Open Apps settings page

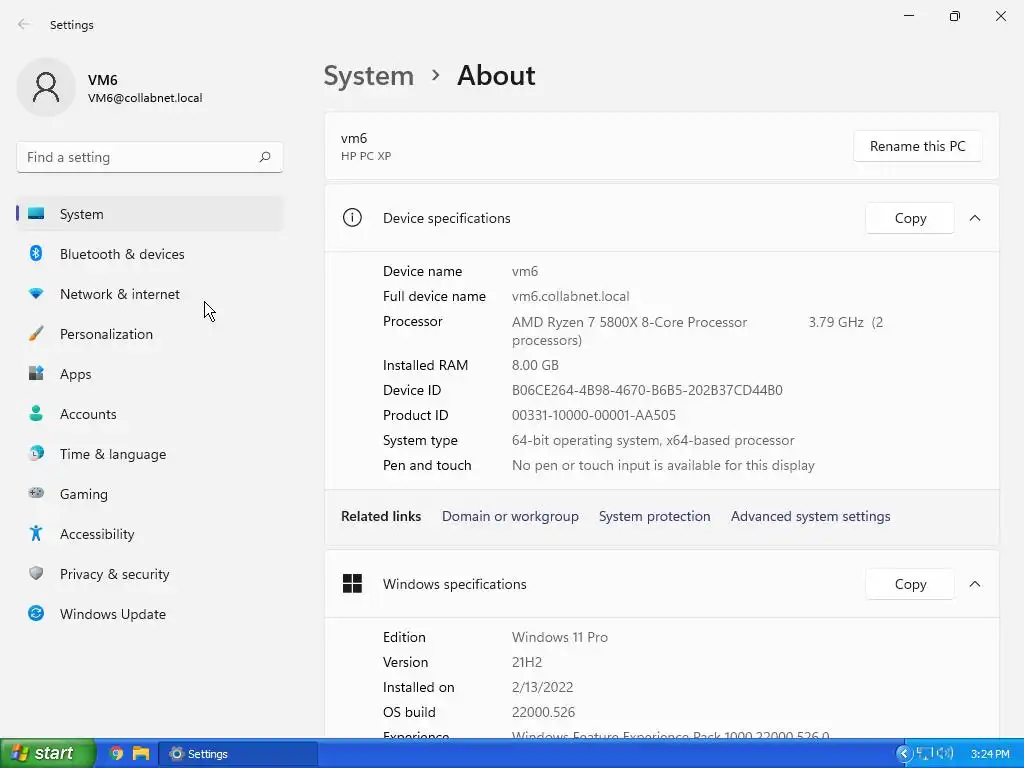tap(150, 374)
